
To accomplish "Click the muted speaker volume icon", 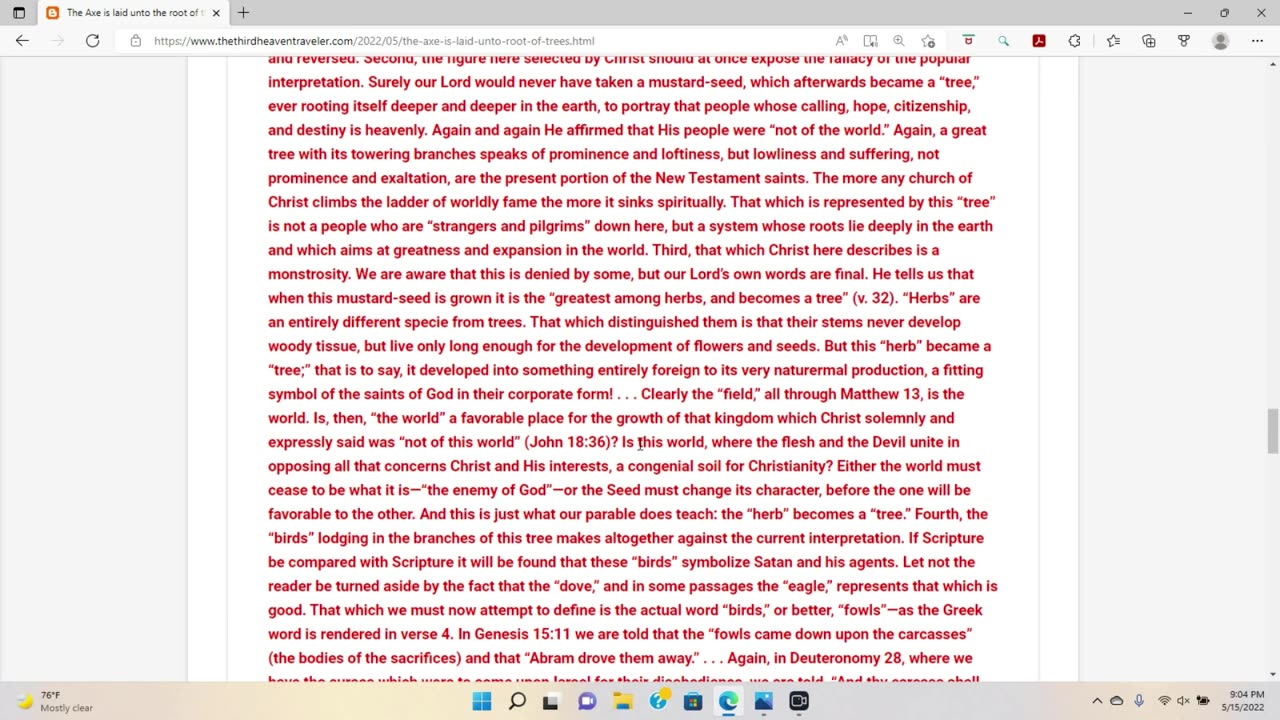I will click(x=1183, y=701).
